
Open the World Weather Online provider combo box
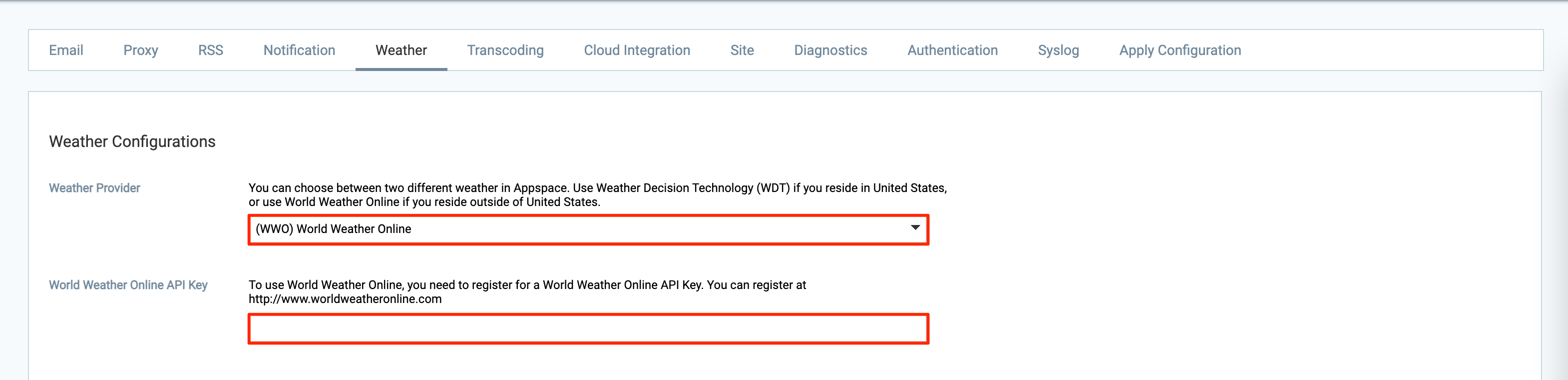pos(588,229)
